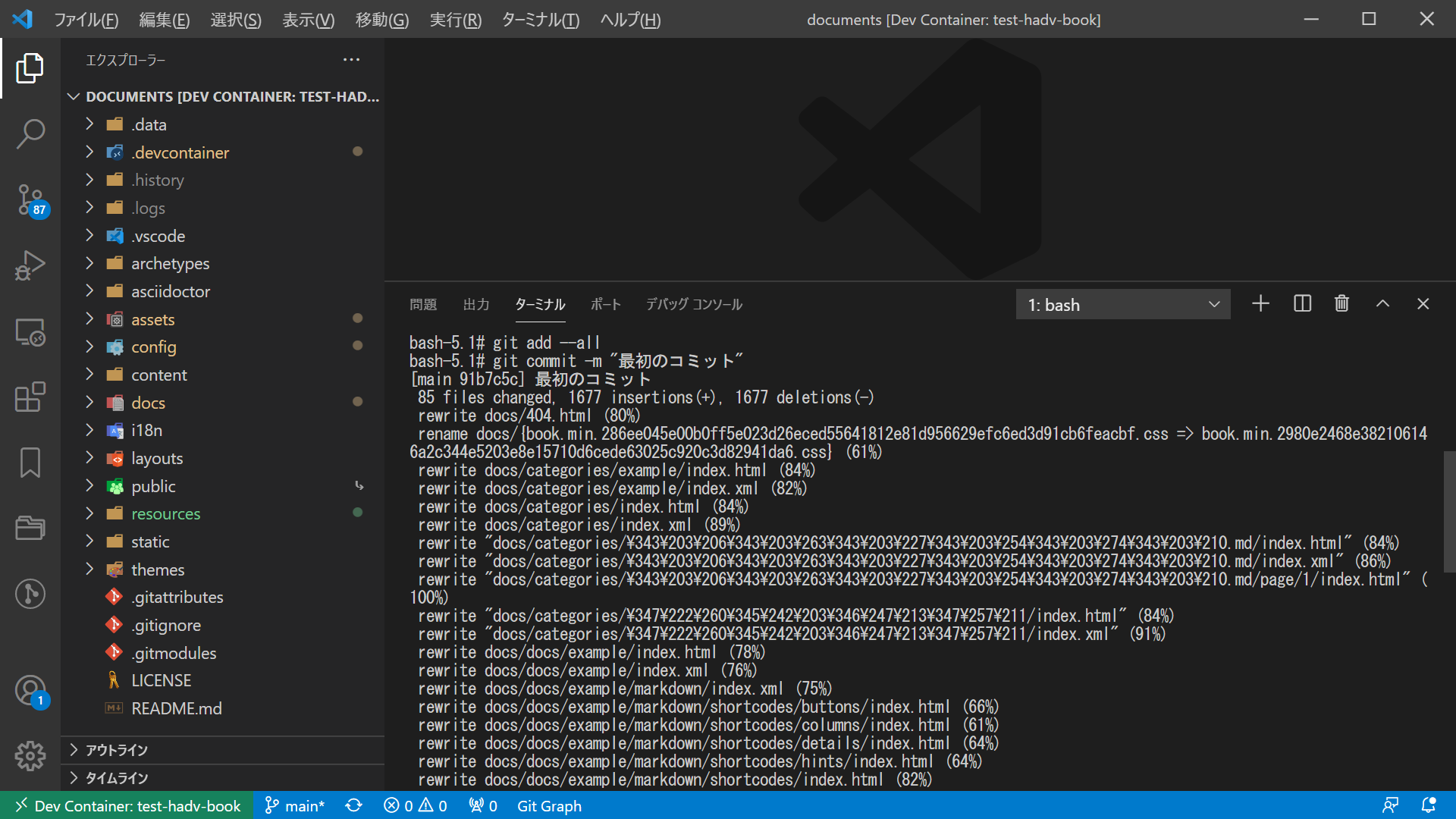Switch to the 出力 panel tab
The height and width of the screenshot is (819, 1456).
(x=476, y=304)
